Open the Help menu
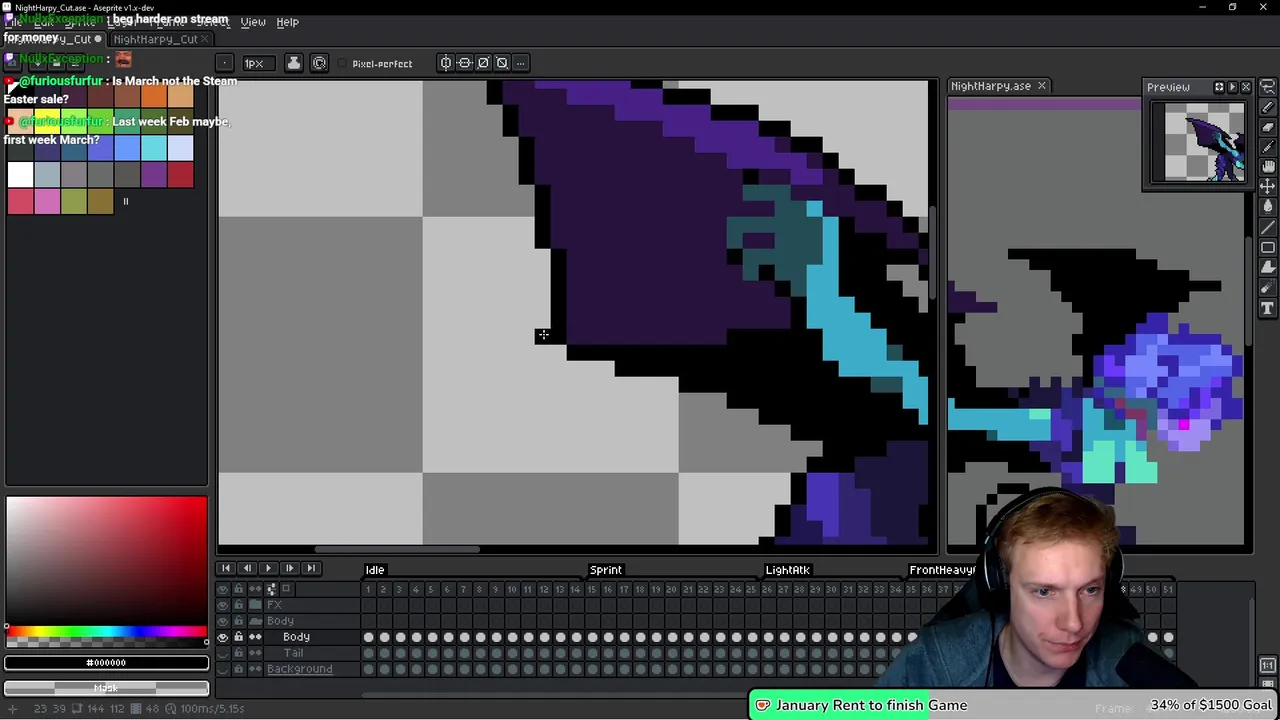The width and height of the screenshot is (1280, 720). (x=287, y=22)
